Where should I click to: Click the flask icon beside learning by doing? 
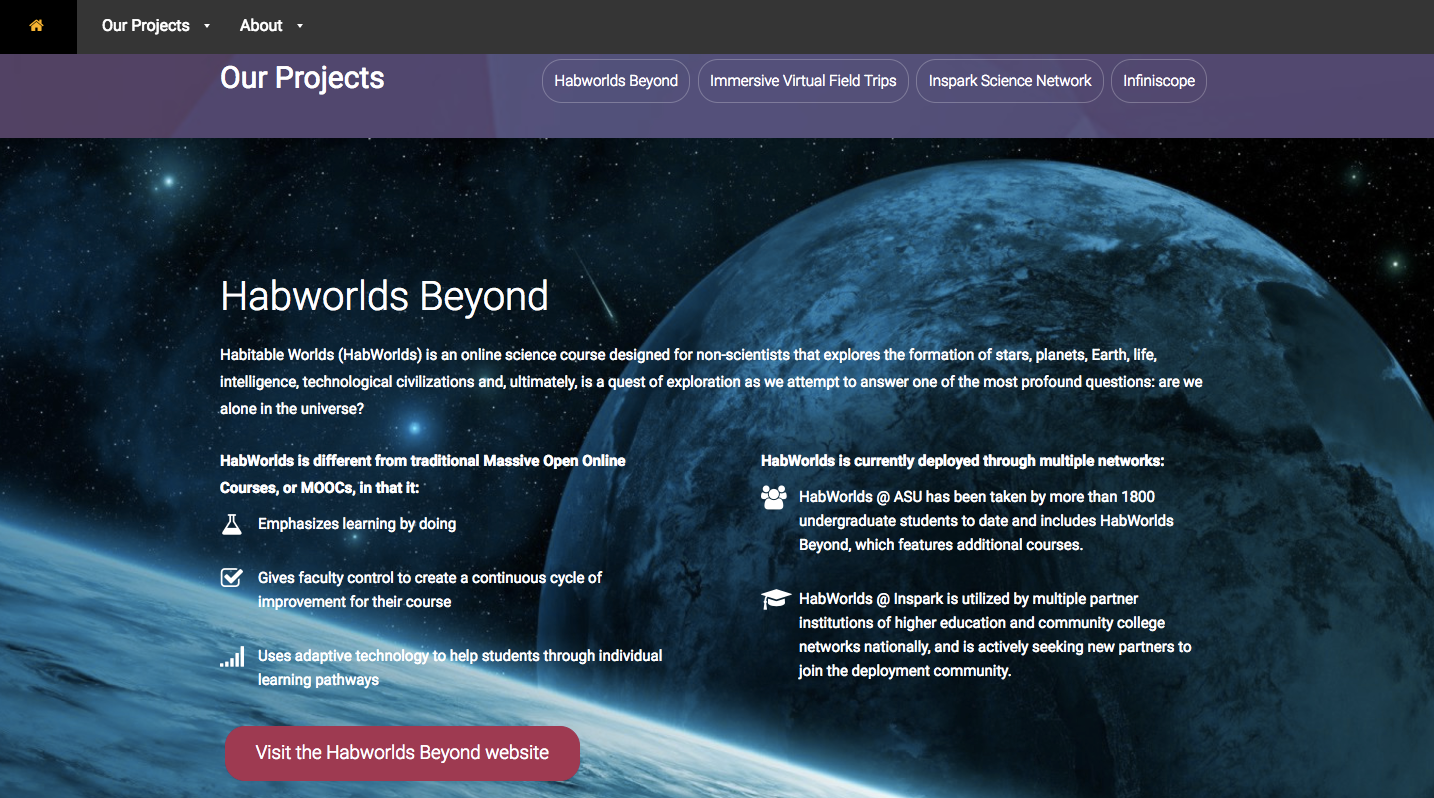232,524
